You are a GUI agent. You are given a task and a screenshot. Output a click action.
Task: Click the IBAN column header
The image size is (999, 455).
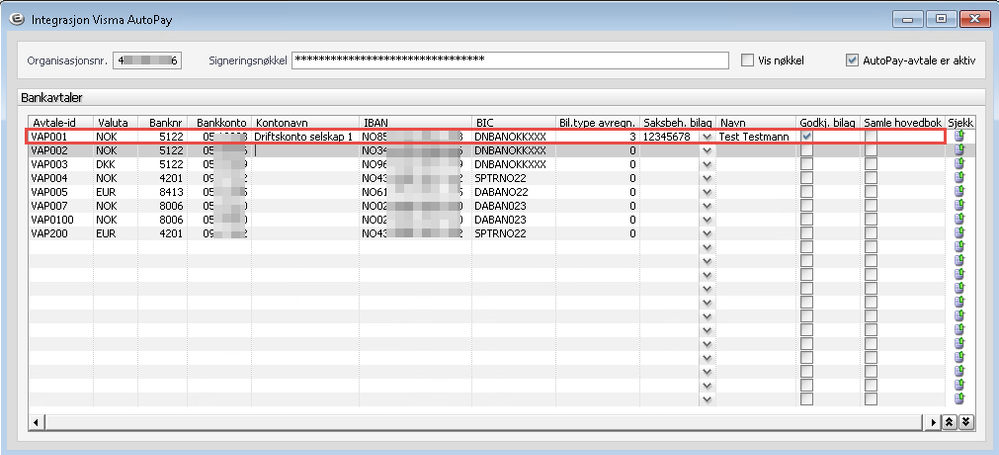(415, 122)
